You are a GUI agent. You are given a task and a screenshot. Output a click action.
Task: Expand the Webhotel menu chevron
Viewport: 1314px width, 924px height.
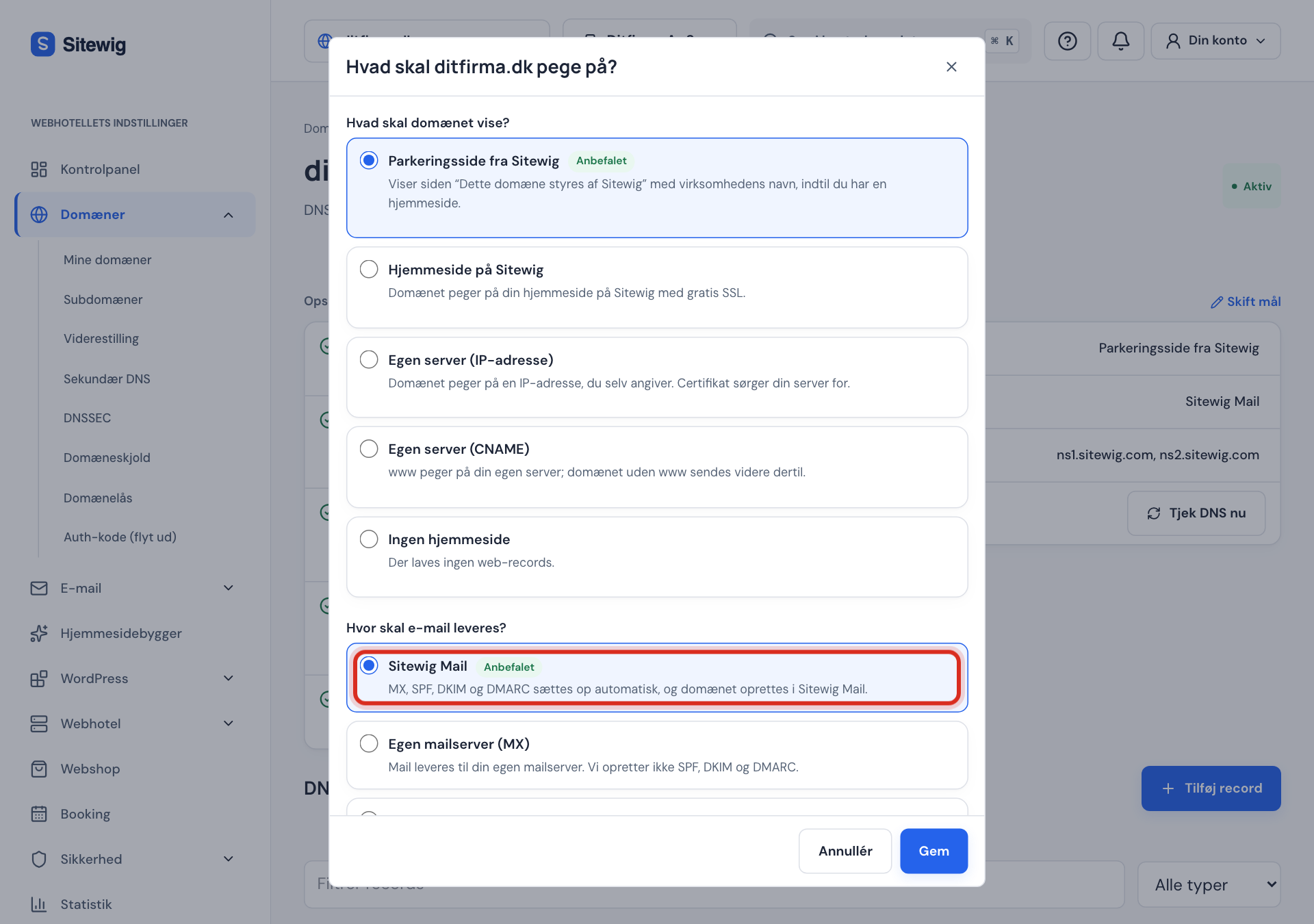[x=229, y=723]
